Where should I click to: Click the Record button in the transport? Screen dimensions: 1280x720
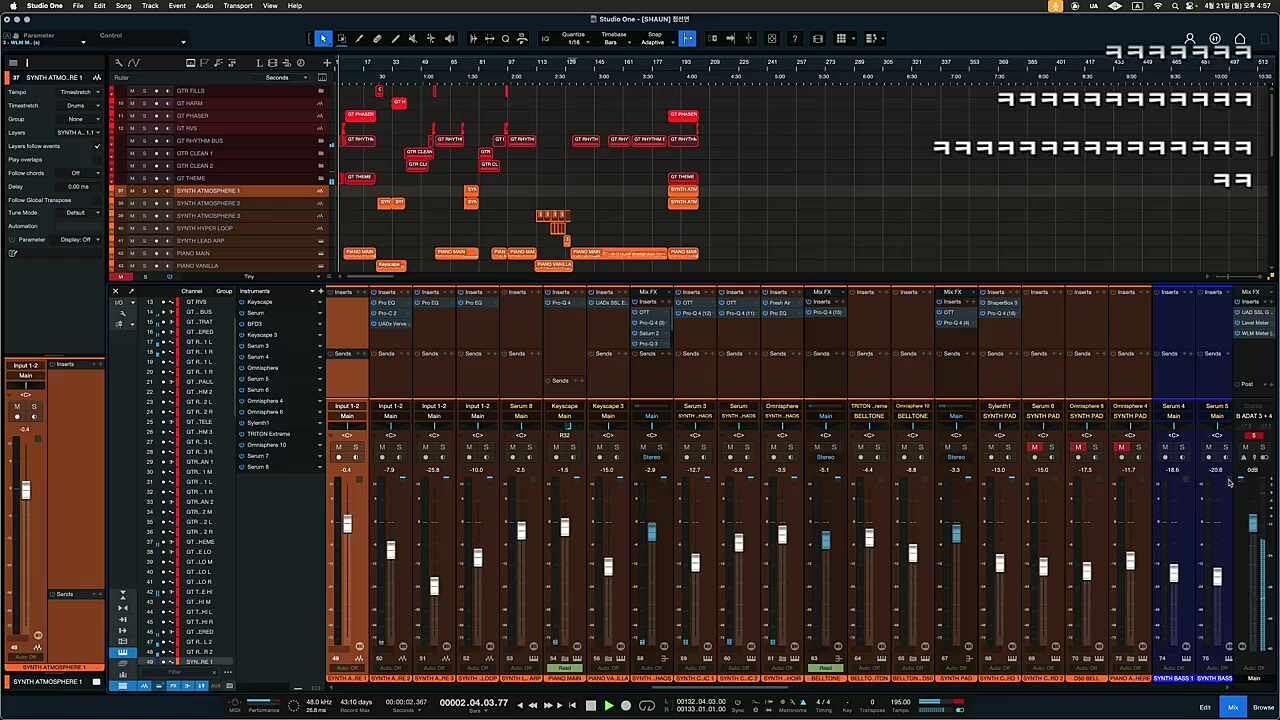(x=626, y=705)
